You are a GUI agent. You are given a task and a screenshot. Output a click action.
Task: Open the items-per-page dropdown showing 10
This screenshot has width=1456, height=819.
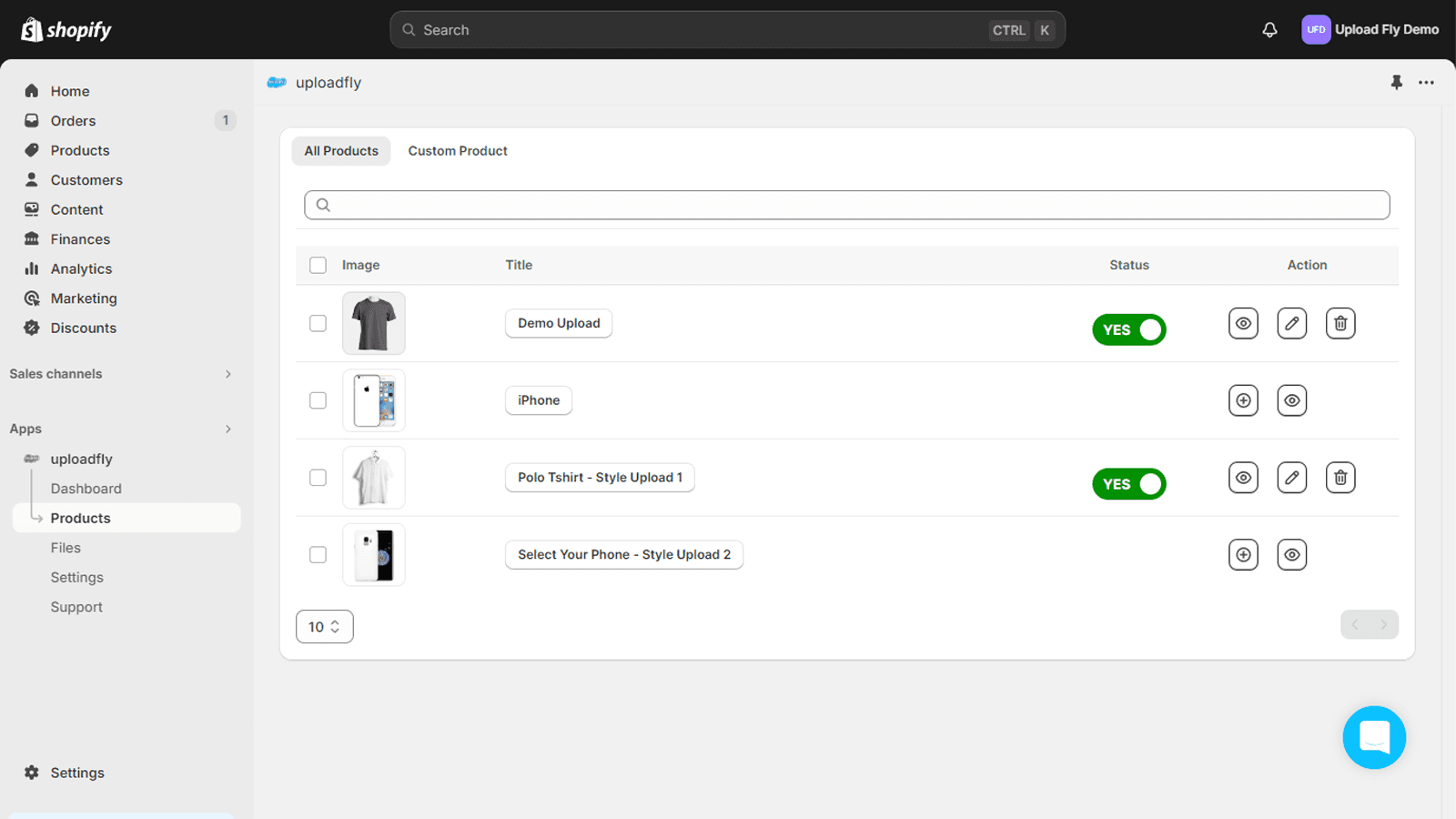coord(324,626)
